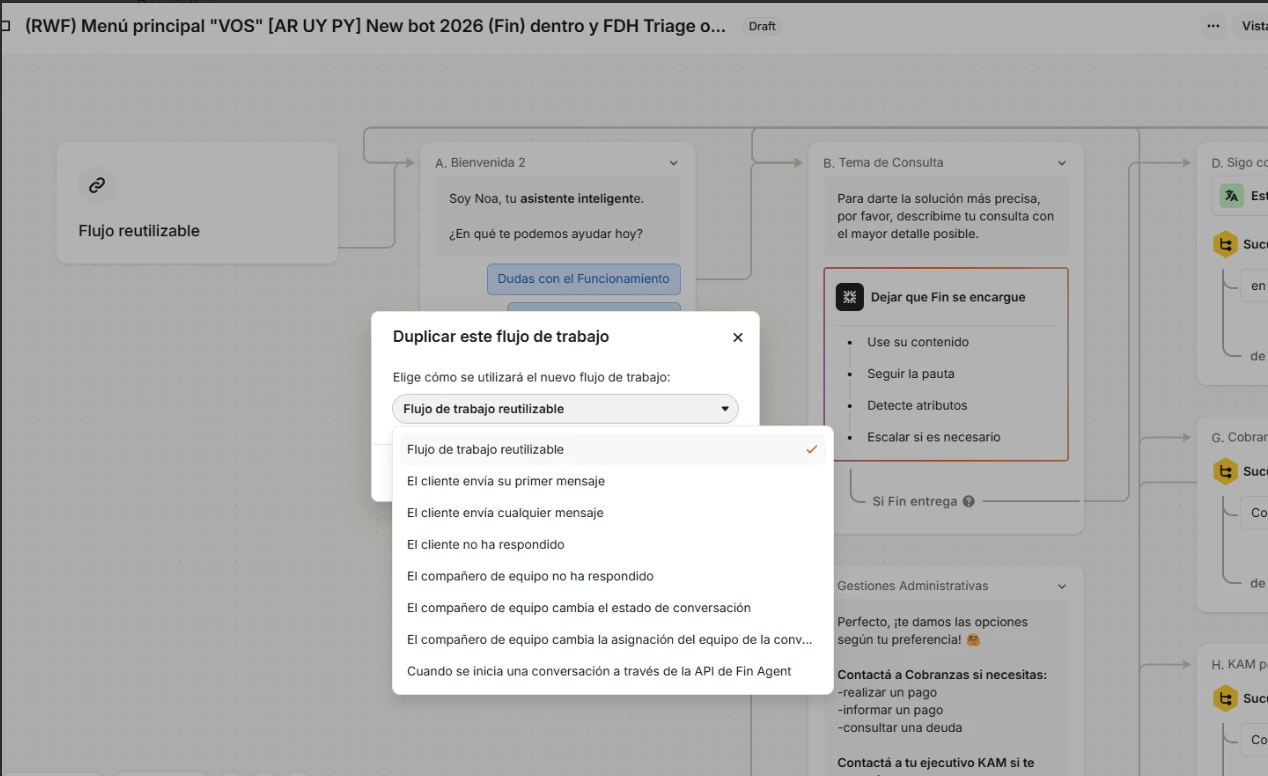The image size is (1268, 776).
Task: Click the Draft status badge
Action: click(762, 26)
